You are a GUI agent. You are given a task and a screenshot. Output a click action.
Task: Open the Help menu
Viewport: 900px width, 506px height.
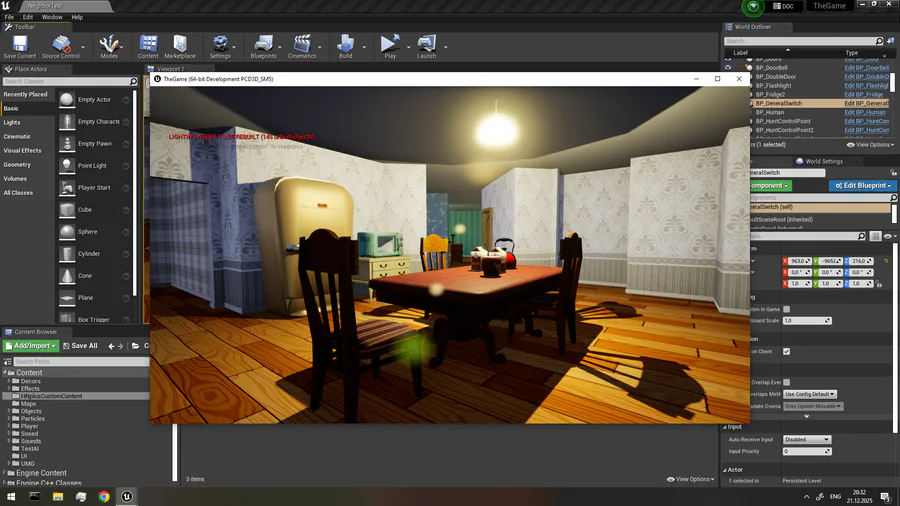(x=77, y=17)
